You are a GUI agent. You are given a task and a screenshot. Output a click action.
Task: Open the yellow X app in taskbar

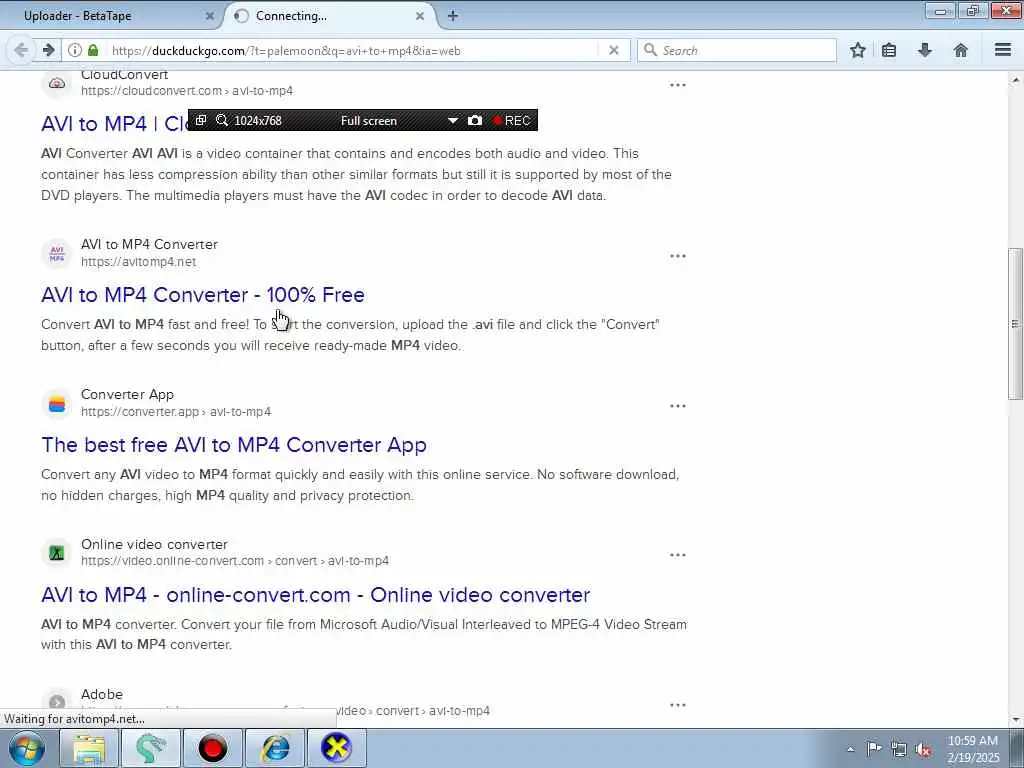pyautogui.click(x=336, y=748)
